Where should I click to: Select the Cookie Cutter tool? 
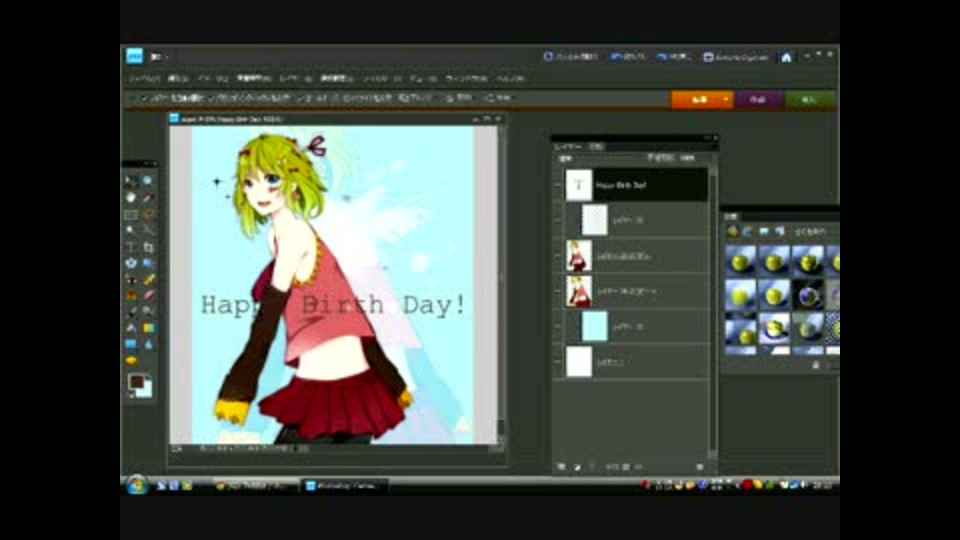(x=130, y=263)
